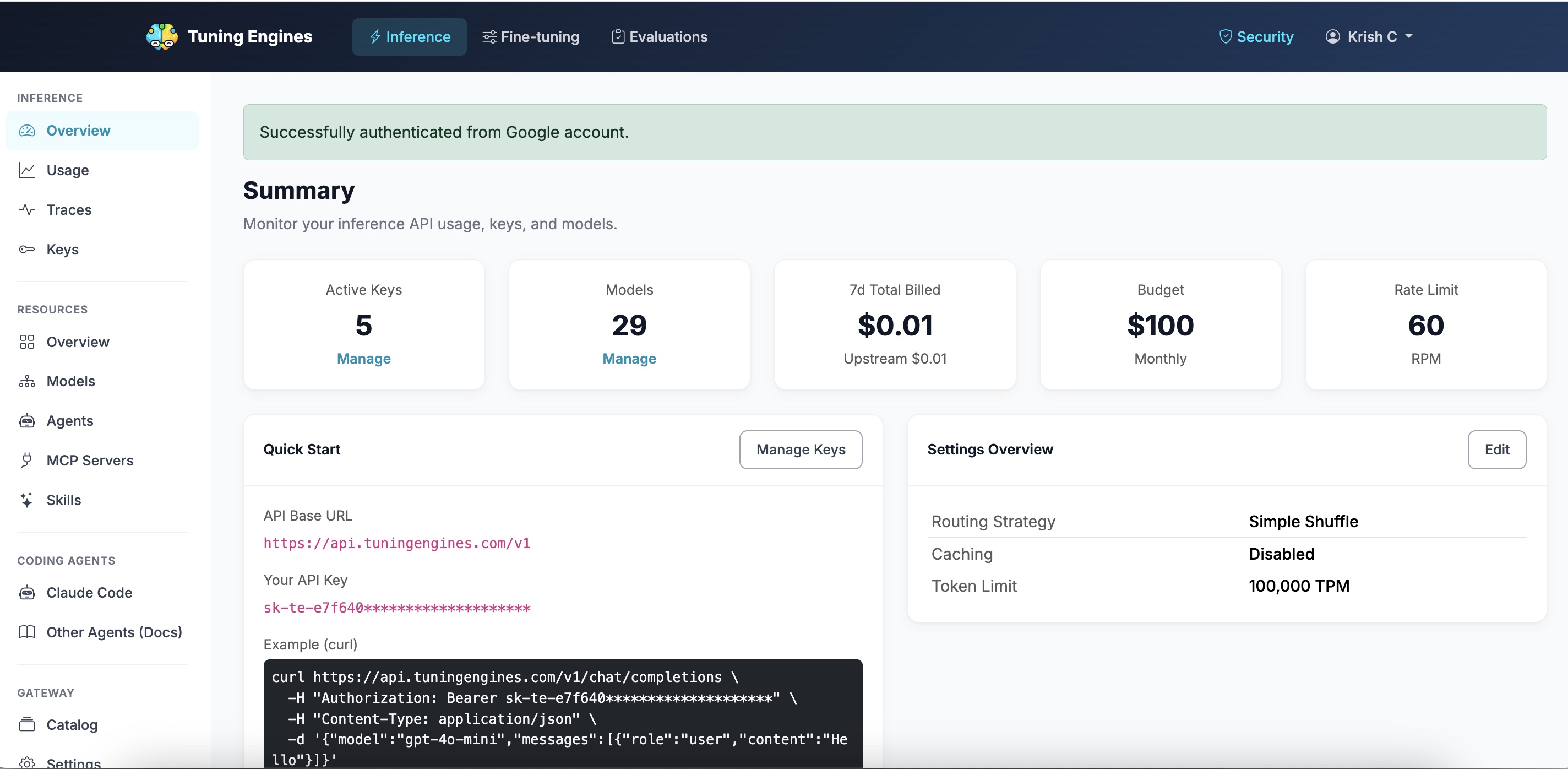Click the Tuning Engines brand name
Screen dimensions: 1568x769
tap(249, 36)
